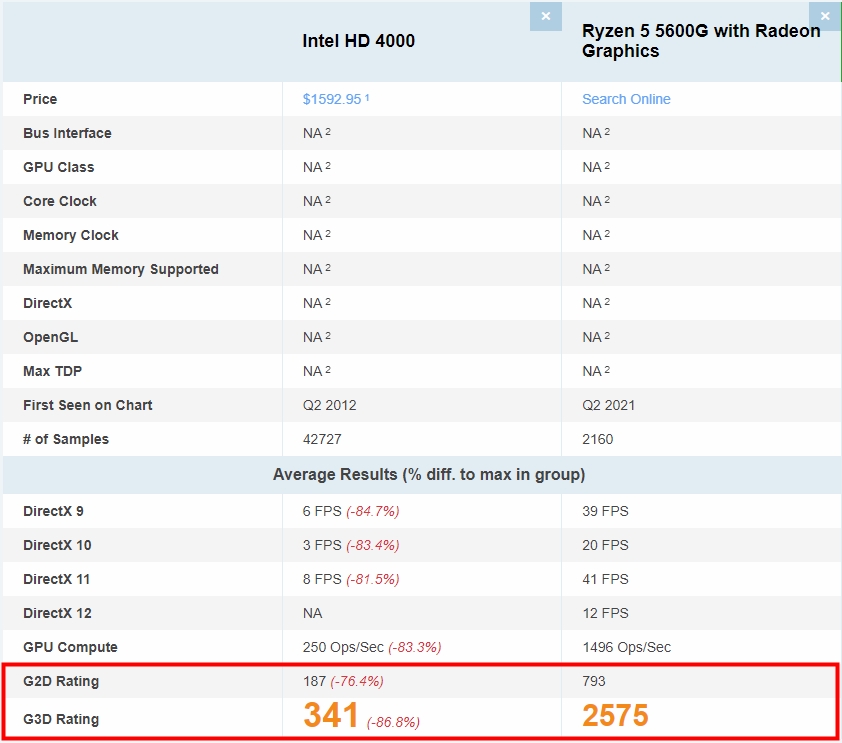Select the large 341 G3D Rating score

click(330, 715)
